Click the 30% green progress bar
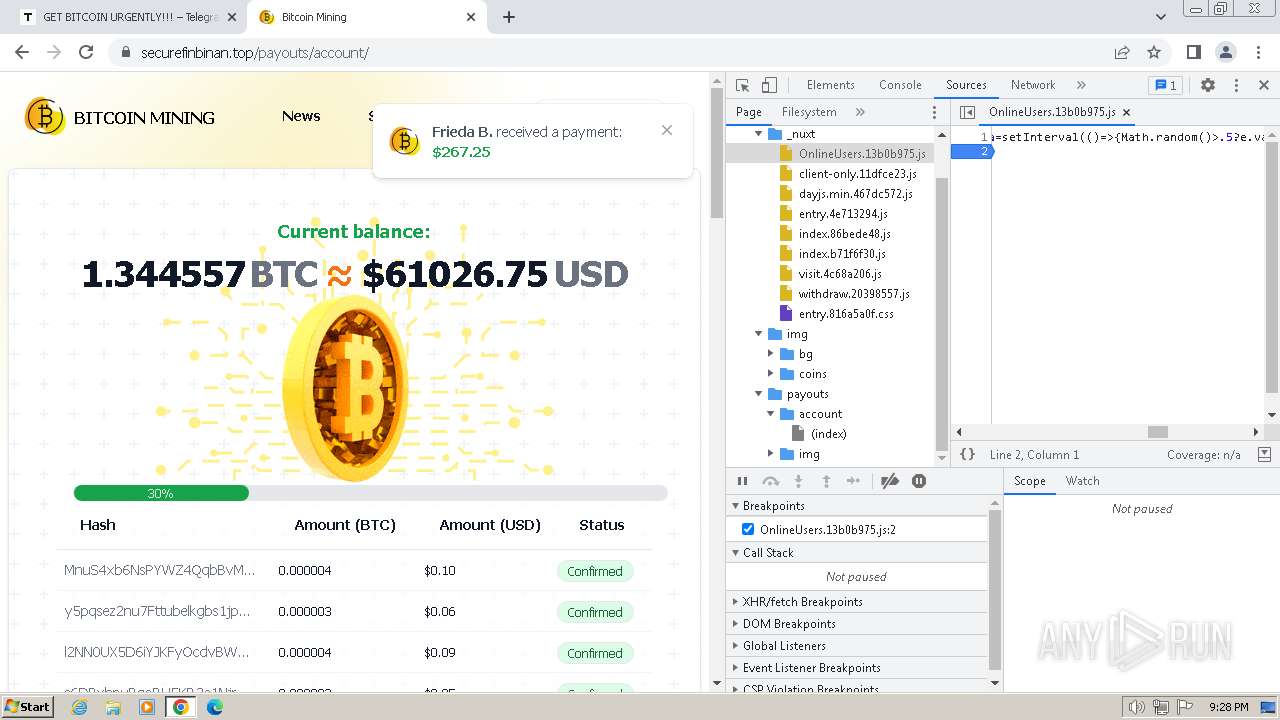1280x720 pixels. pyautogui.click(x=161, y=493)
